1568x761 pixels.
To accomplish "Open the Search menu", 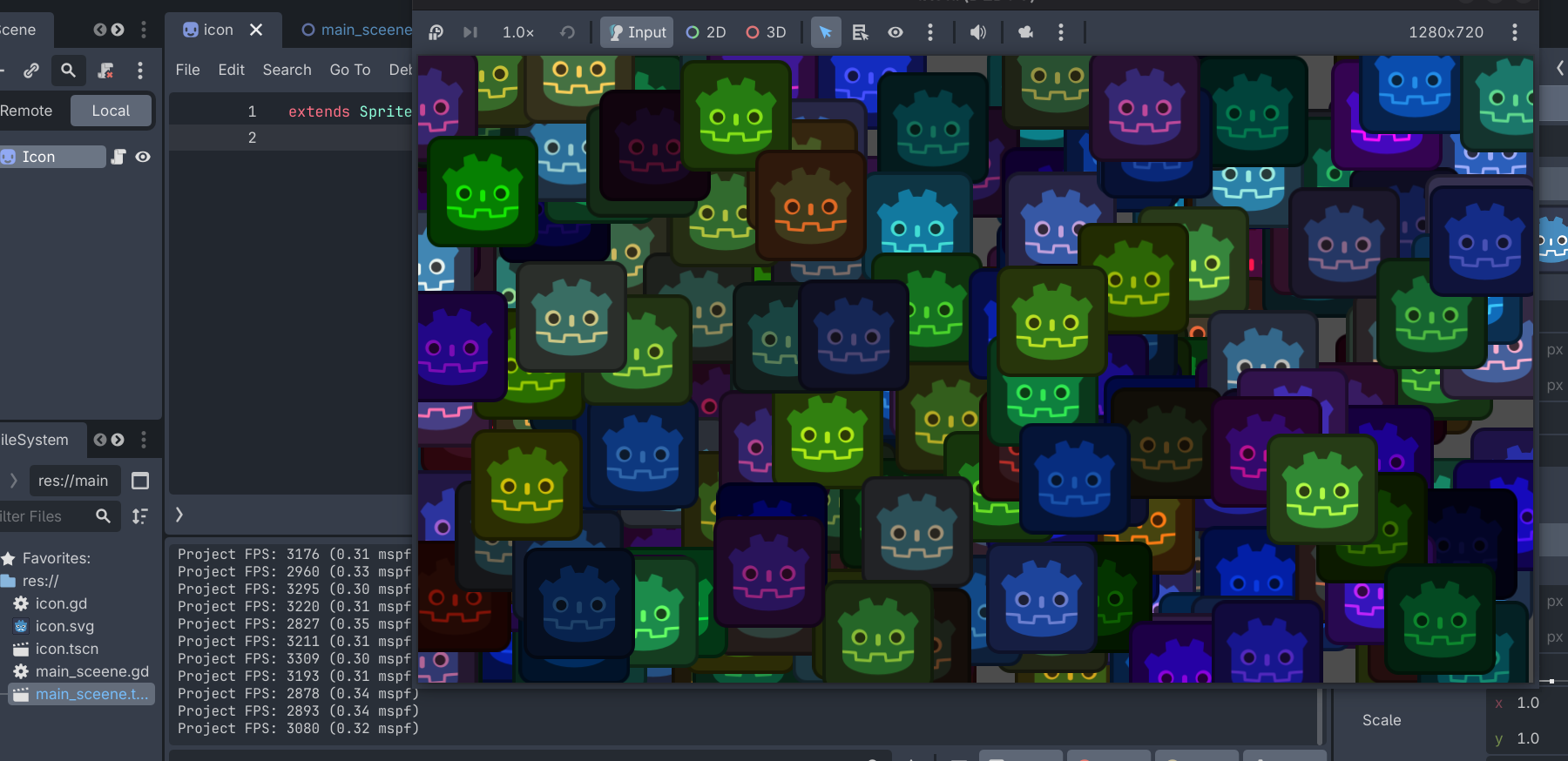I will pyautogui.click(x=287, y=70).
